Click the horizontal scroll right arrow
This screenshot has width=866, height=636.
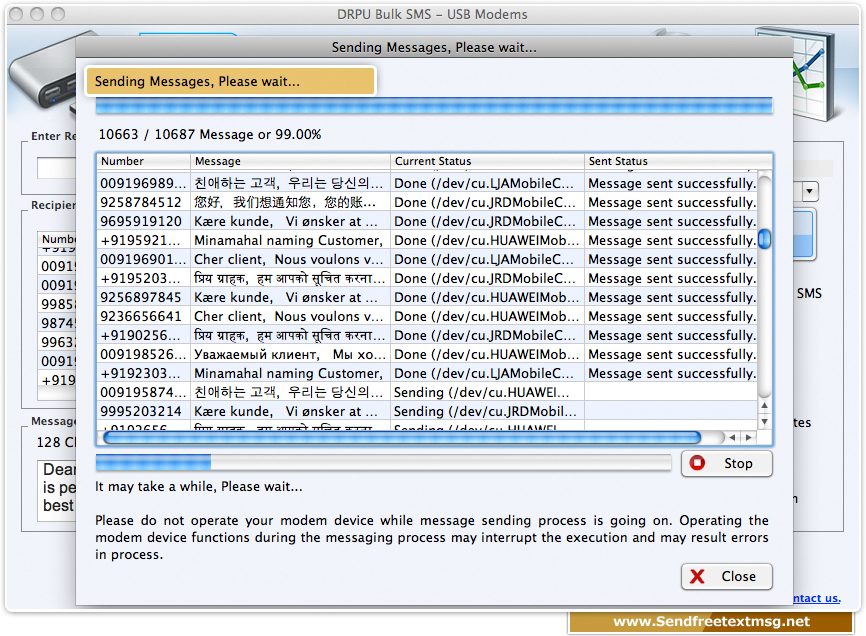749,437
